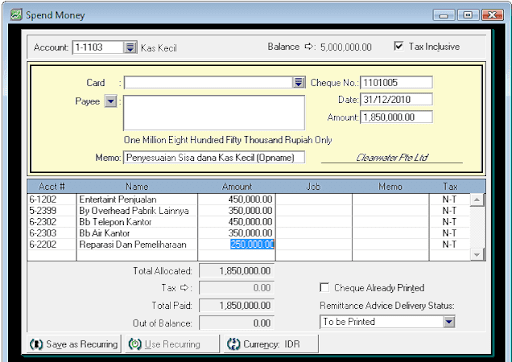Click the Reparasi Dan Pemeliharaan name cell

pos(137,244)
